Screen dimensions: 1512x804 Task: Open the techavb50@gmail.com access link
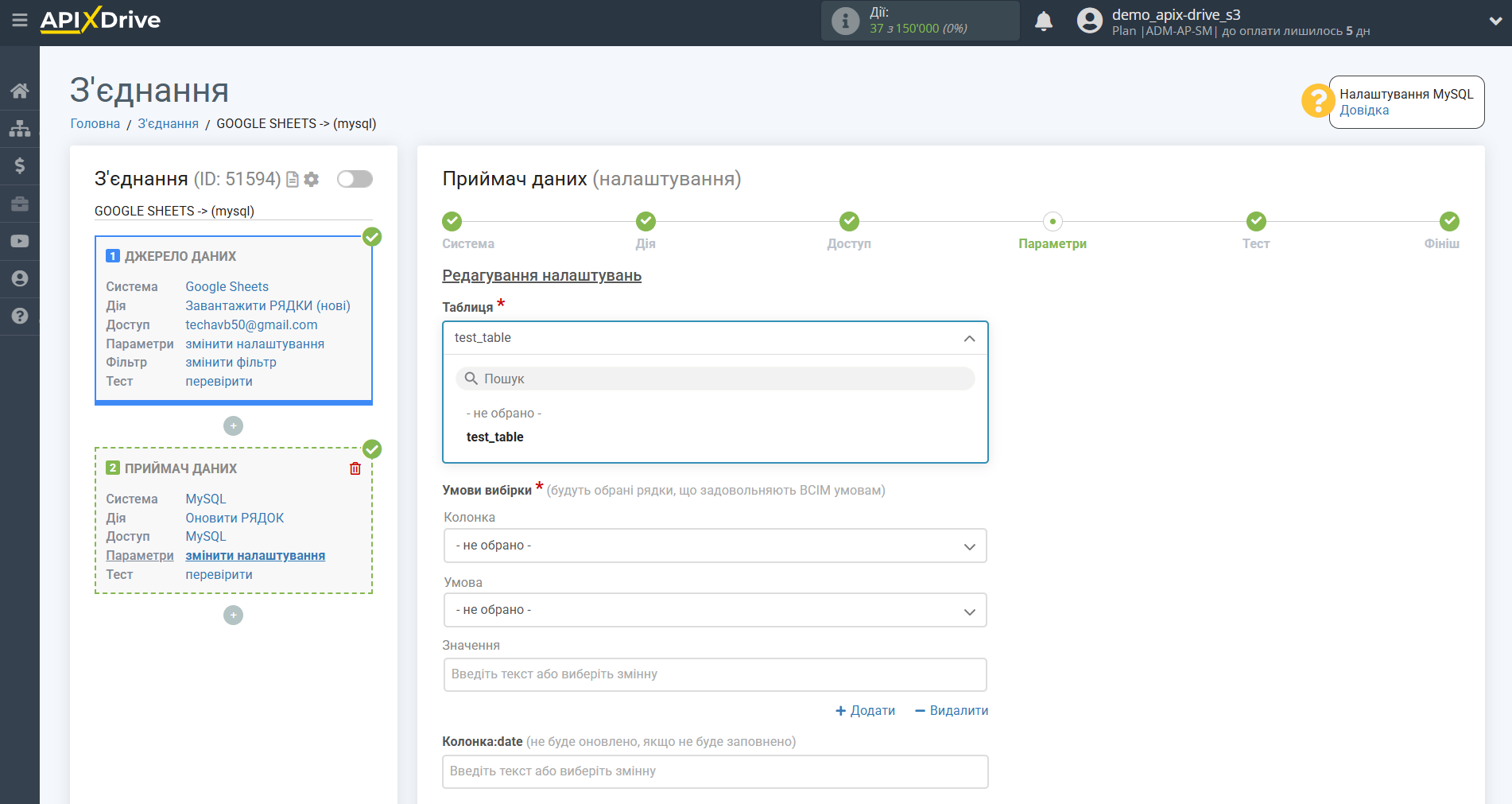coord(251,325)
